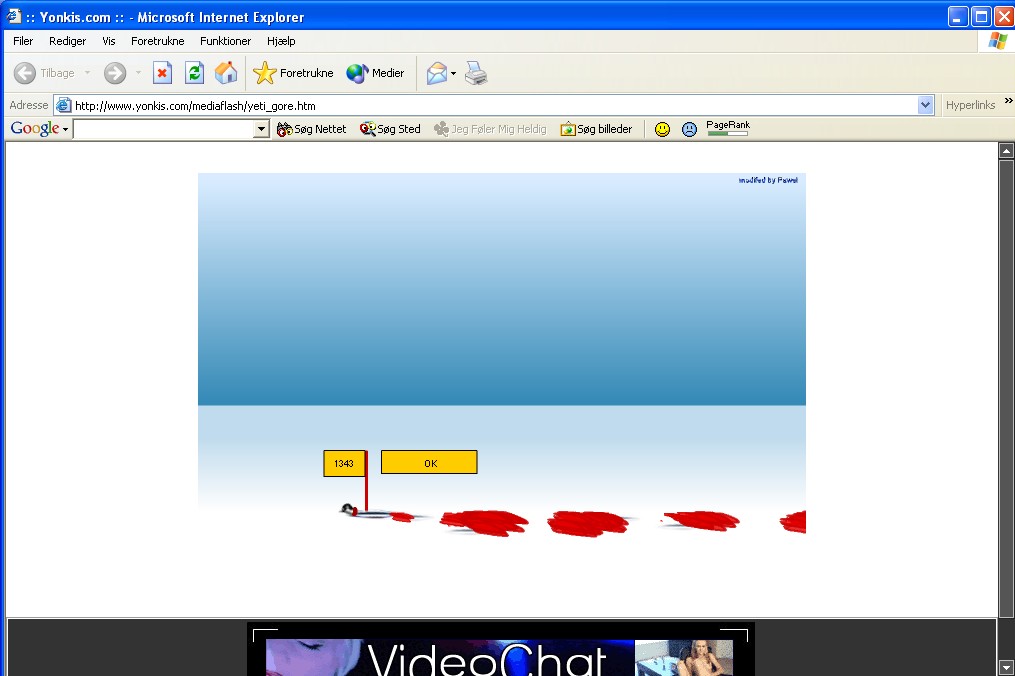Click the Google toolbar search field
1015x676 pixels.
(x=164, y=129)
